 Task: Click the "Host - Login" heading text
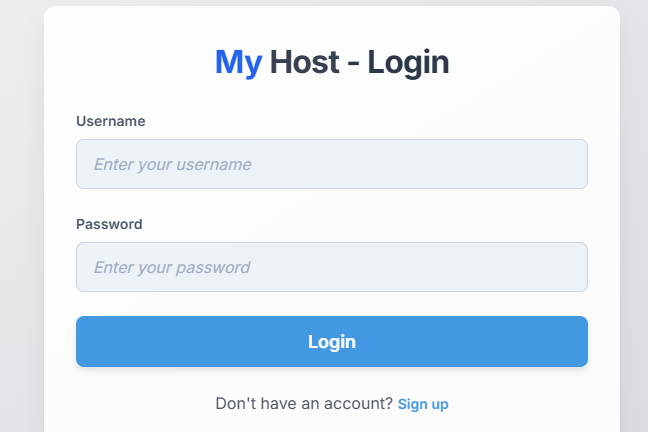(359, 63)
